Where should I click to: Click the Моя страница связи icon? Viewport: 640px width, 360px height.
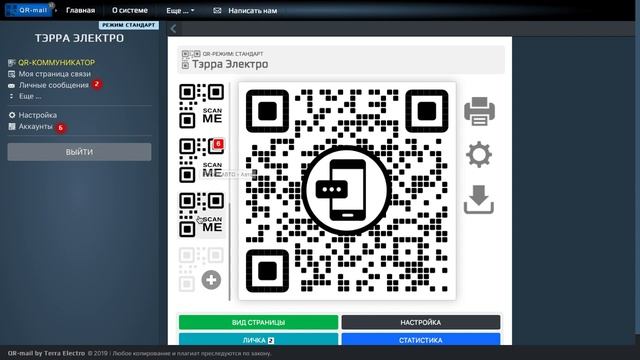12,74
